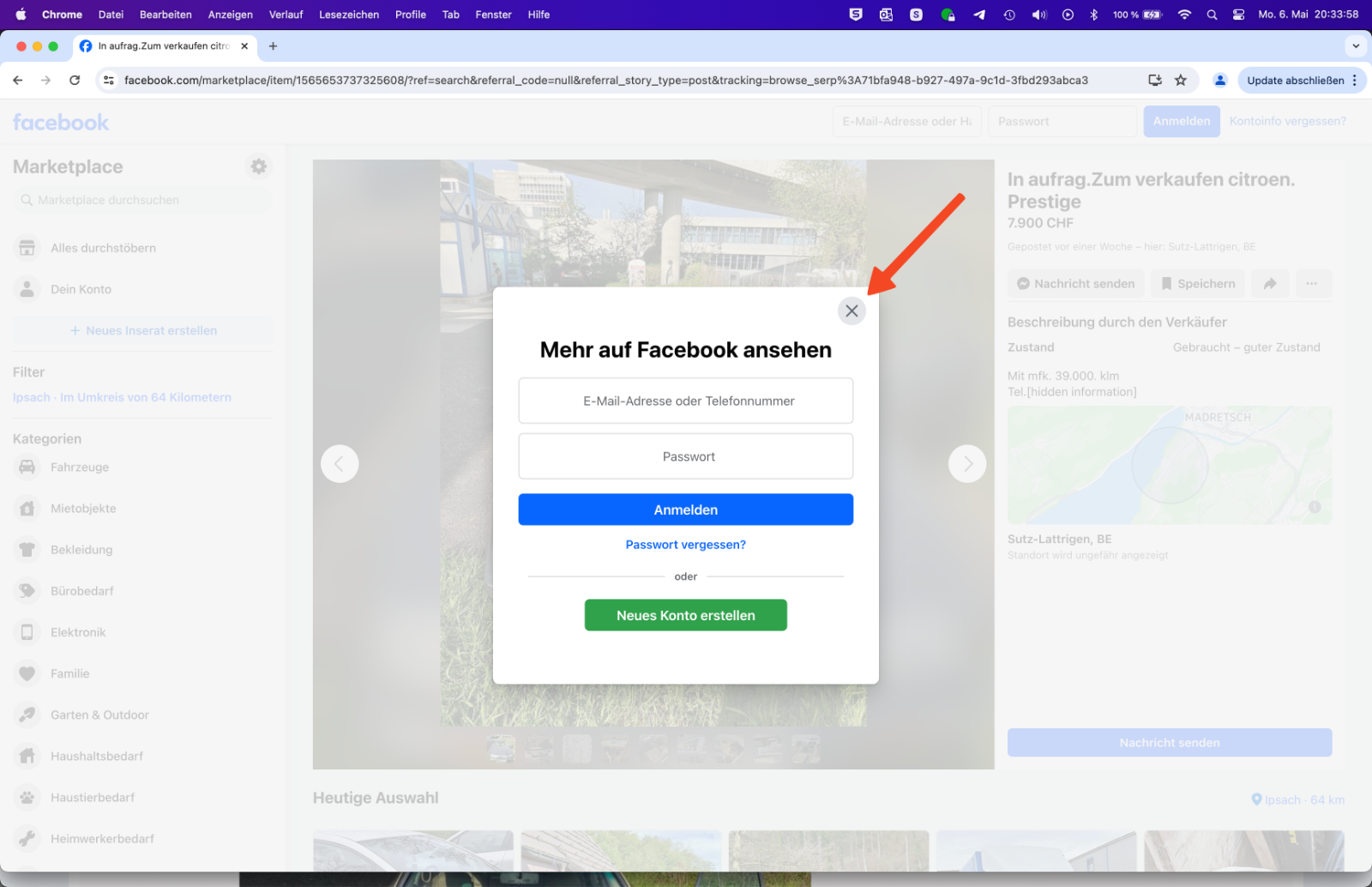
Task: Open Marketplace settings gear
Action: [x=259, y=166]
